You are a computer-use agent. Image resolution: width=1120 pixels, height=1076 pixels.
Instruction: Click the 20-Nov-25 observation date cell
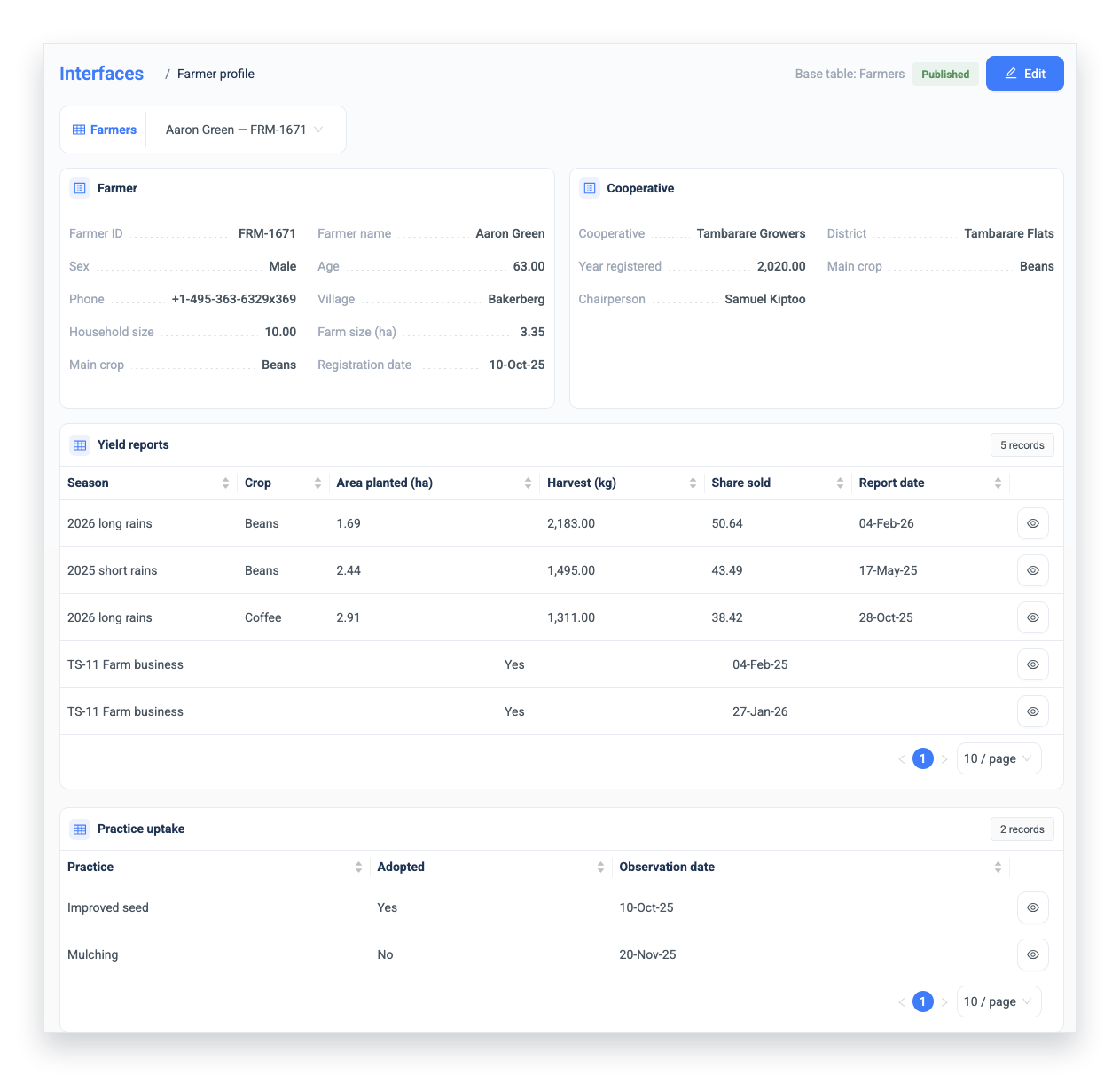coord(647,954)
